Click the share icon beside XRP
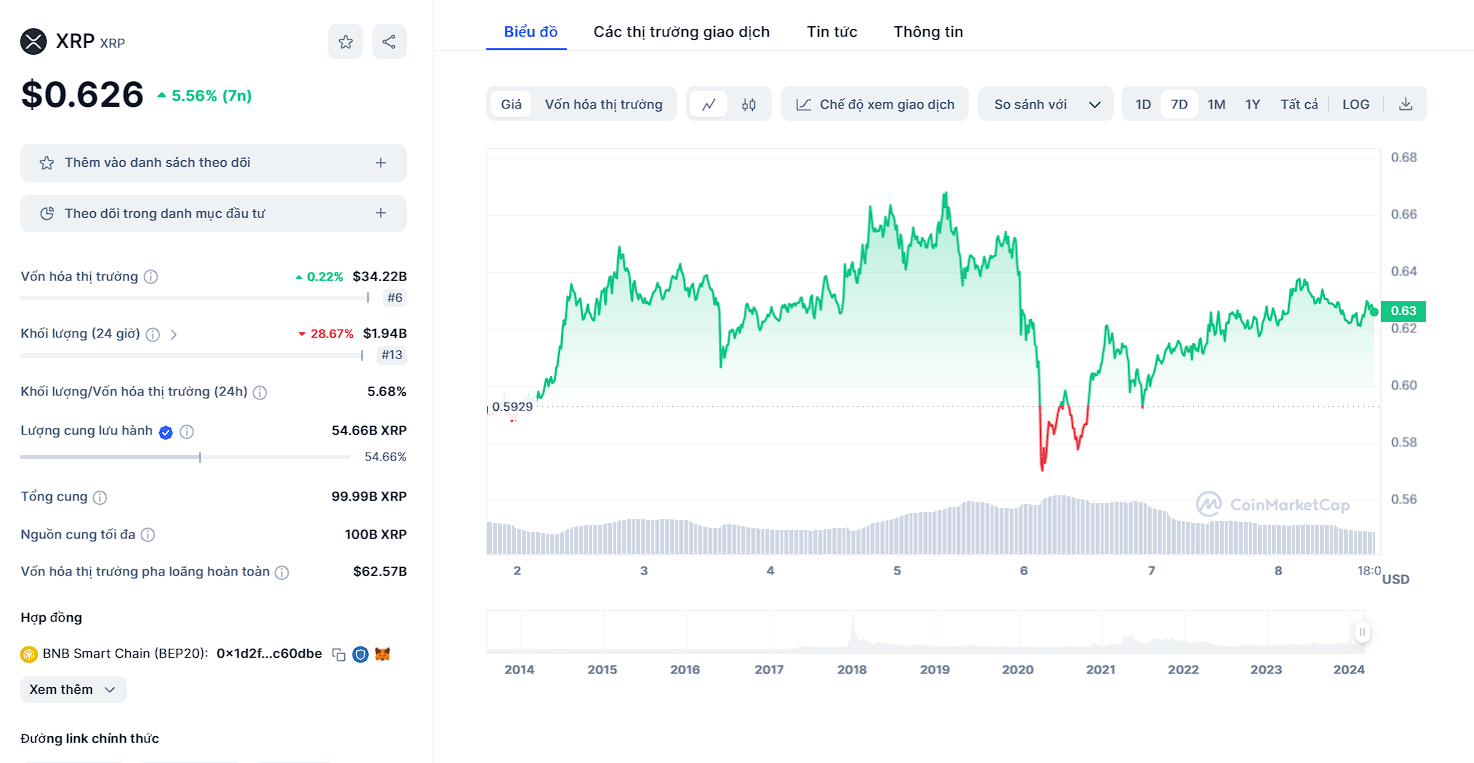Screen dimensions: 1474x763 pos(389,42)
